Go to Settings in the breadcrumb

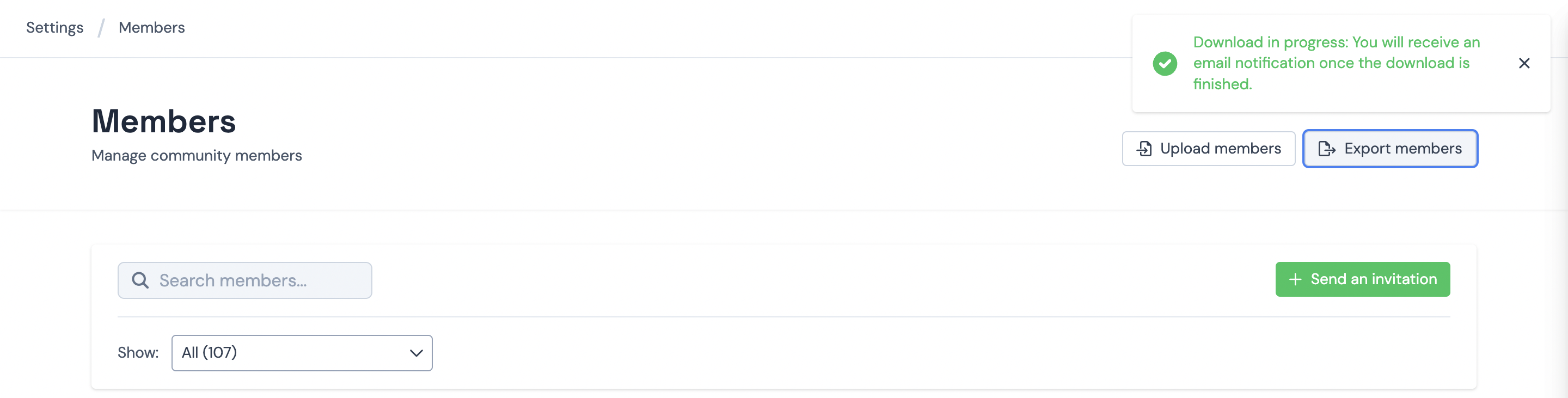click(x=55, y=28)
